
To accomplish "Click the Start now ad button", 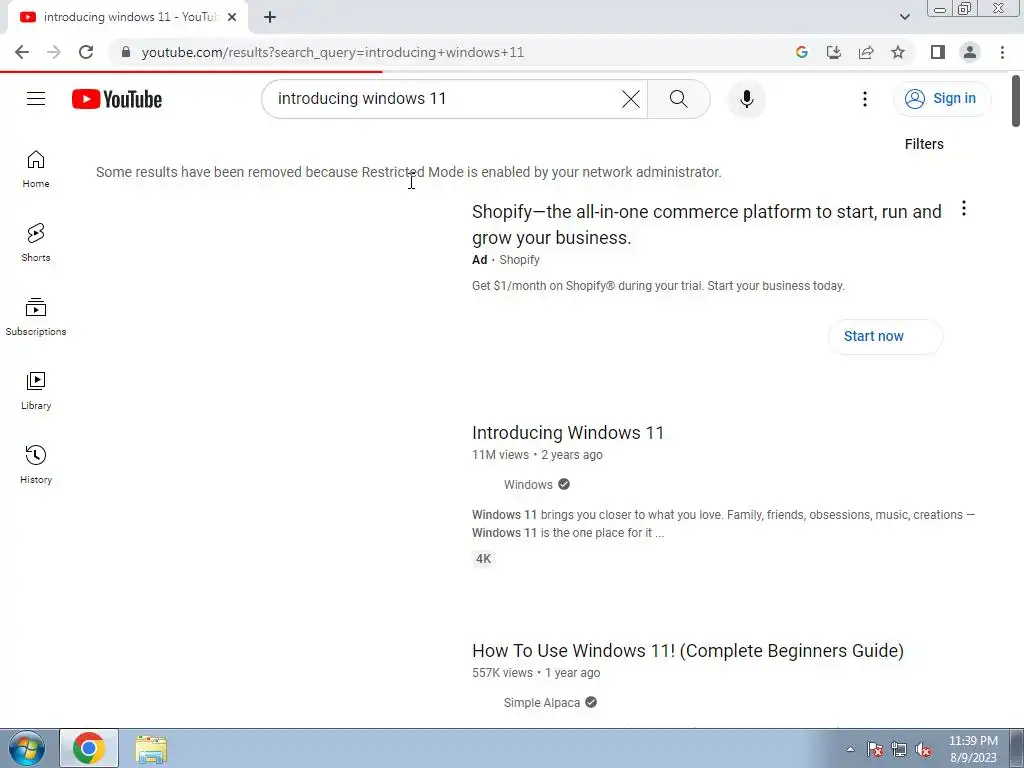I will coord(885,336).
